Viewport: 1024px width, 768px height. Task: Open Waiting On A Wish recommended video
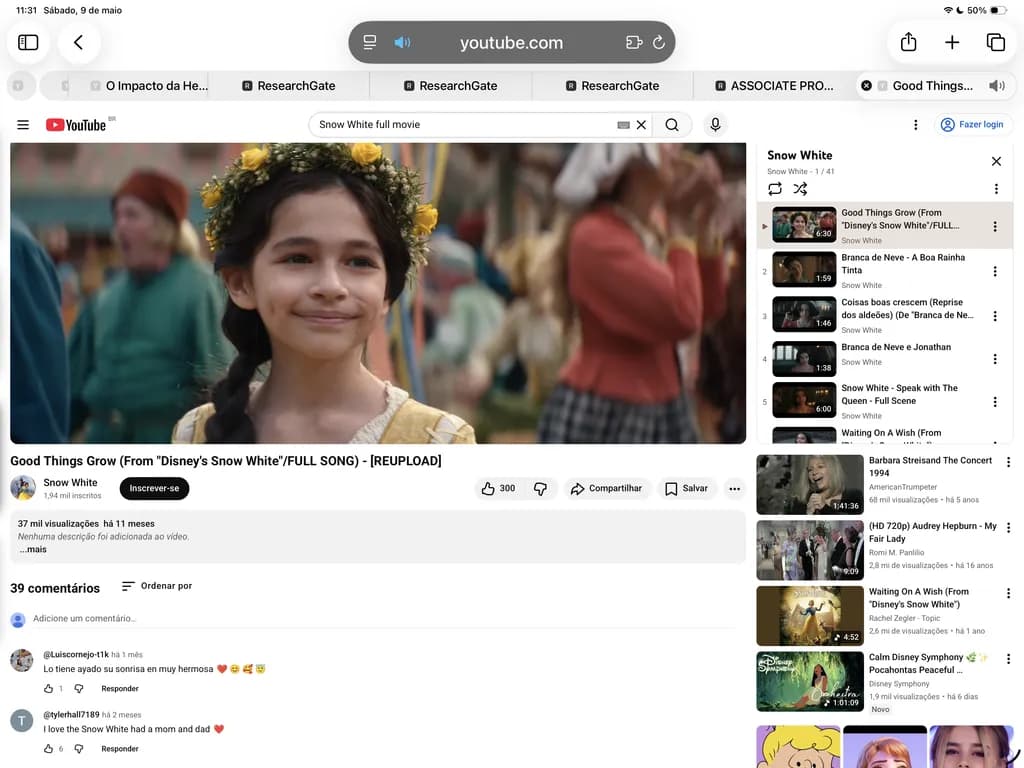click(810, 616)
